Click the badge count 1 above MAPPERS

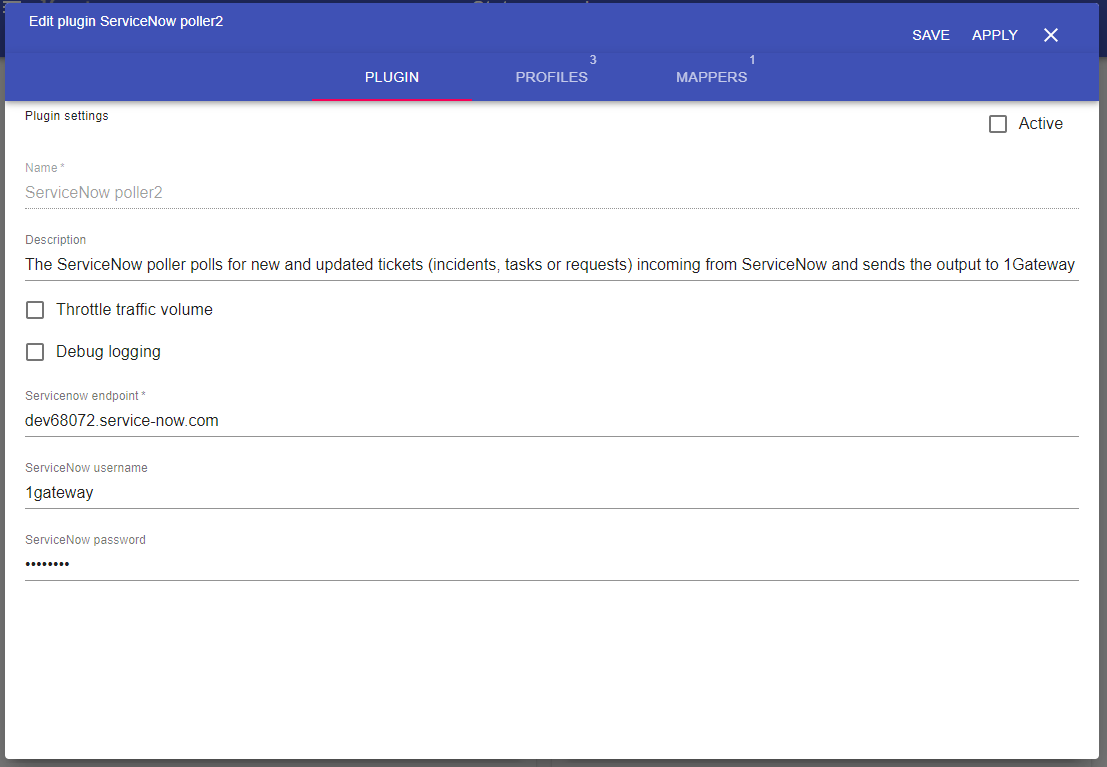[x=752, y=60]
